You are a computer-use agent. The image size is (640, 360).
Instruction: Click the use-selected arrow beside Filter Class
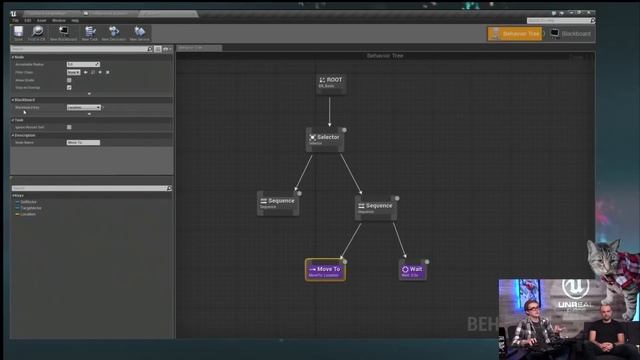pyautogui.click(x=86, y=72)
